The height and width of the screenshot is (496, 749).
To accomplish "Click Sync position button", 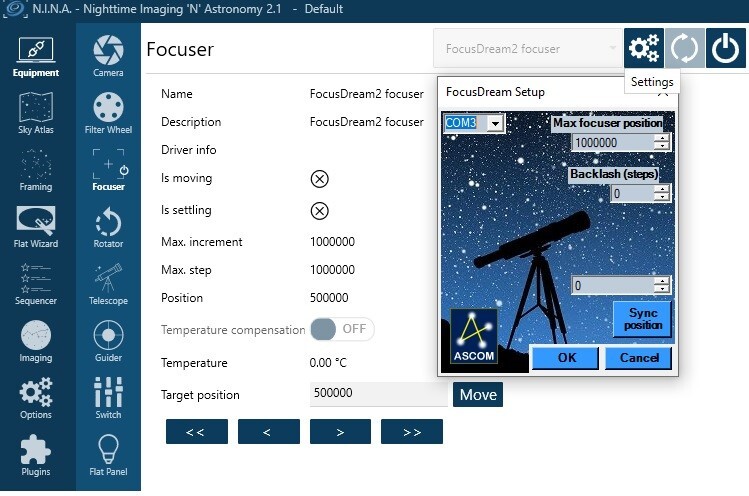I will pos(642,319).
